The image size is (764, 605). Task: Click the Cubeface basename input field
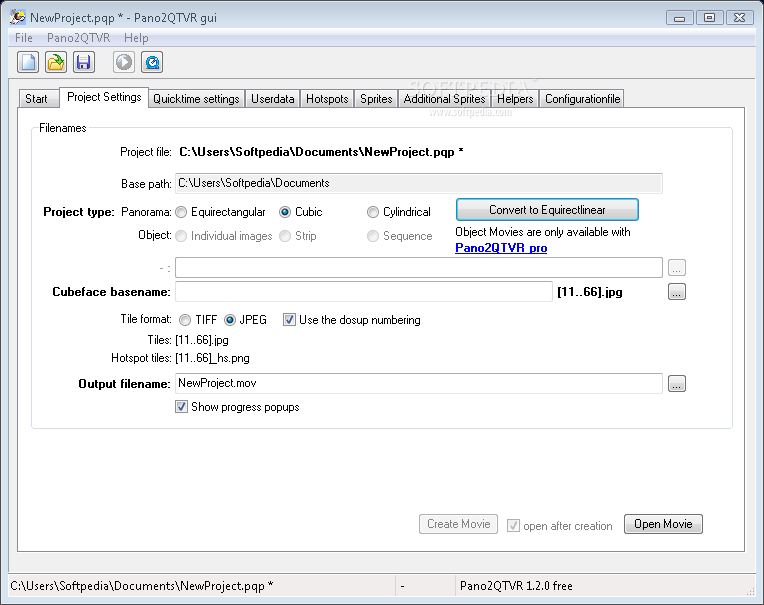pos(363,292)
